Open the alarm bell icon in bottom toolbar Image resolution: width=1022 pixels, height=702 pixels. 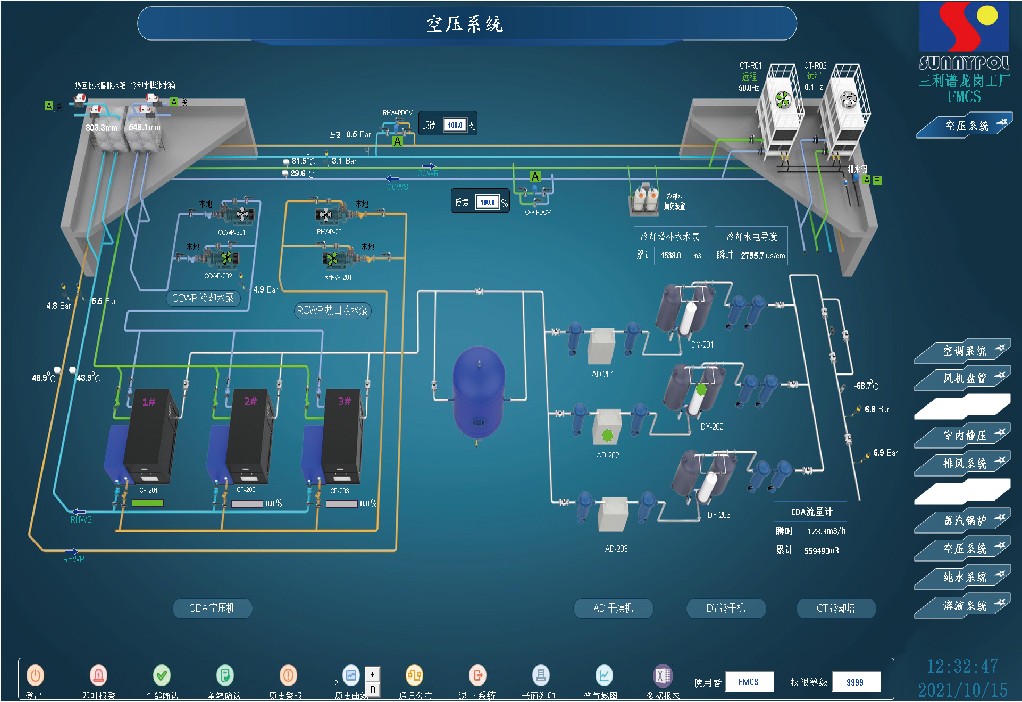(x=99, y=675)
